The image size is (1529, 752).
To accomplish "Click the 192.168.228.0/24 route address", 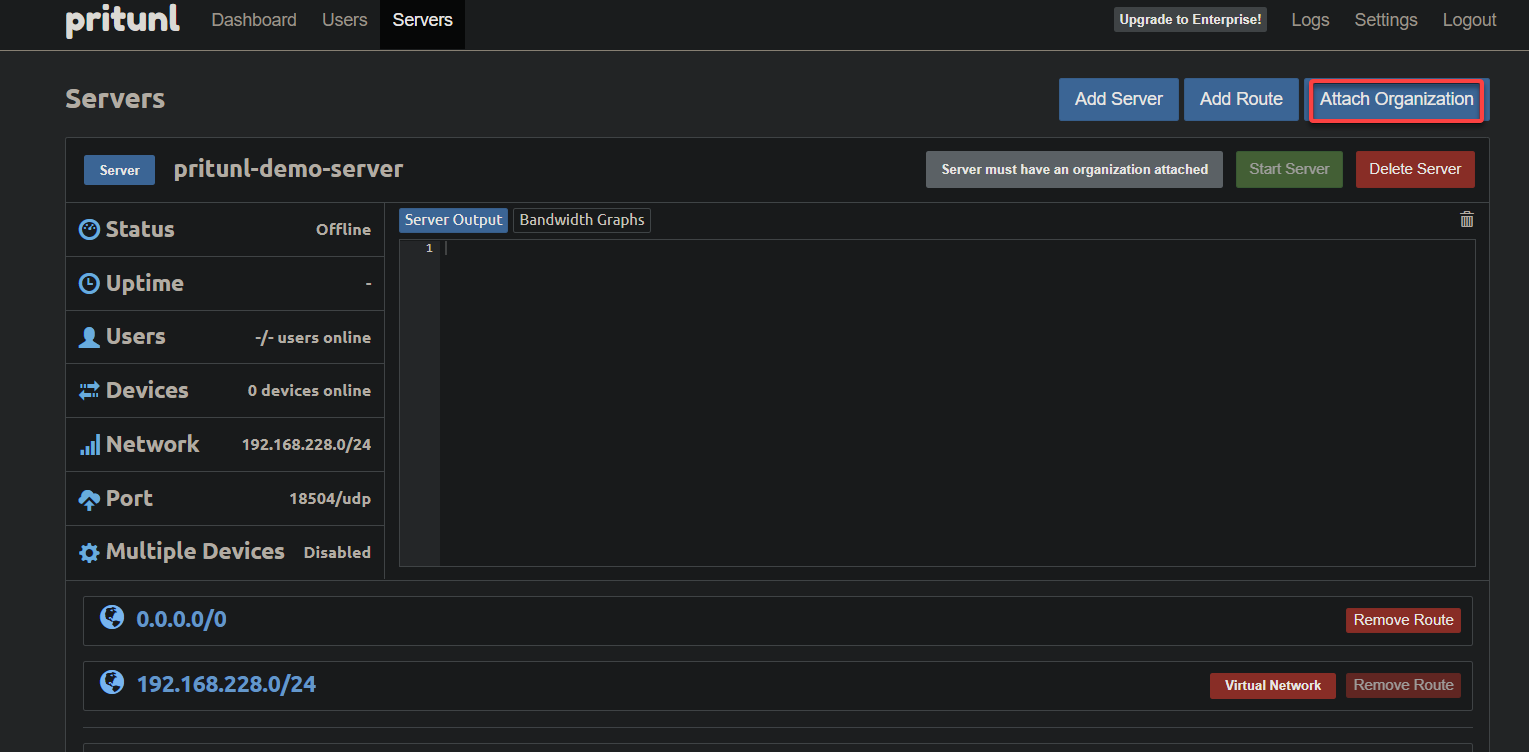I will pyautogui.click(x=226, y=684).
